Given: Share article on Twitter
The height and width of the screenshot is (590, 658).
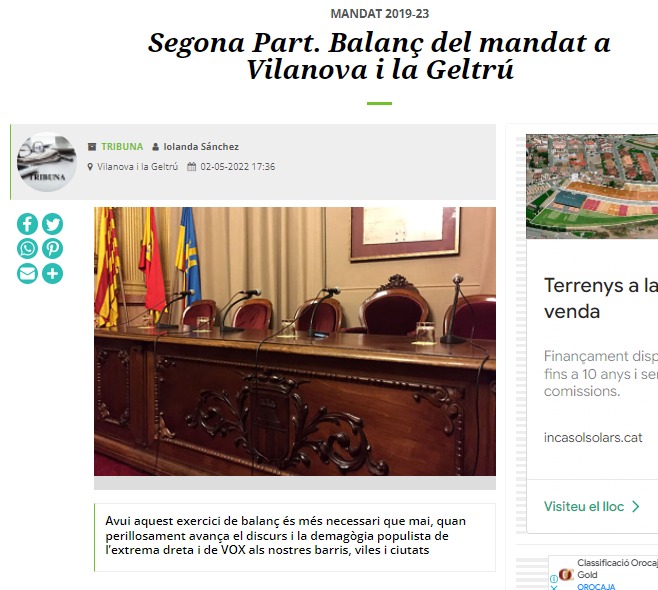Looking at the screenshot, I should [52, 224].
